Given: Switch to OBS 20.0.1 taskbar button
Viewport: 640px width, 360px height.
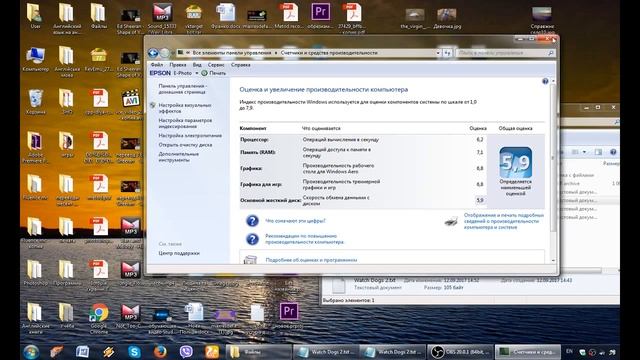Looking at the screenshot, I should tap(460, 352).
